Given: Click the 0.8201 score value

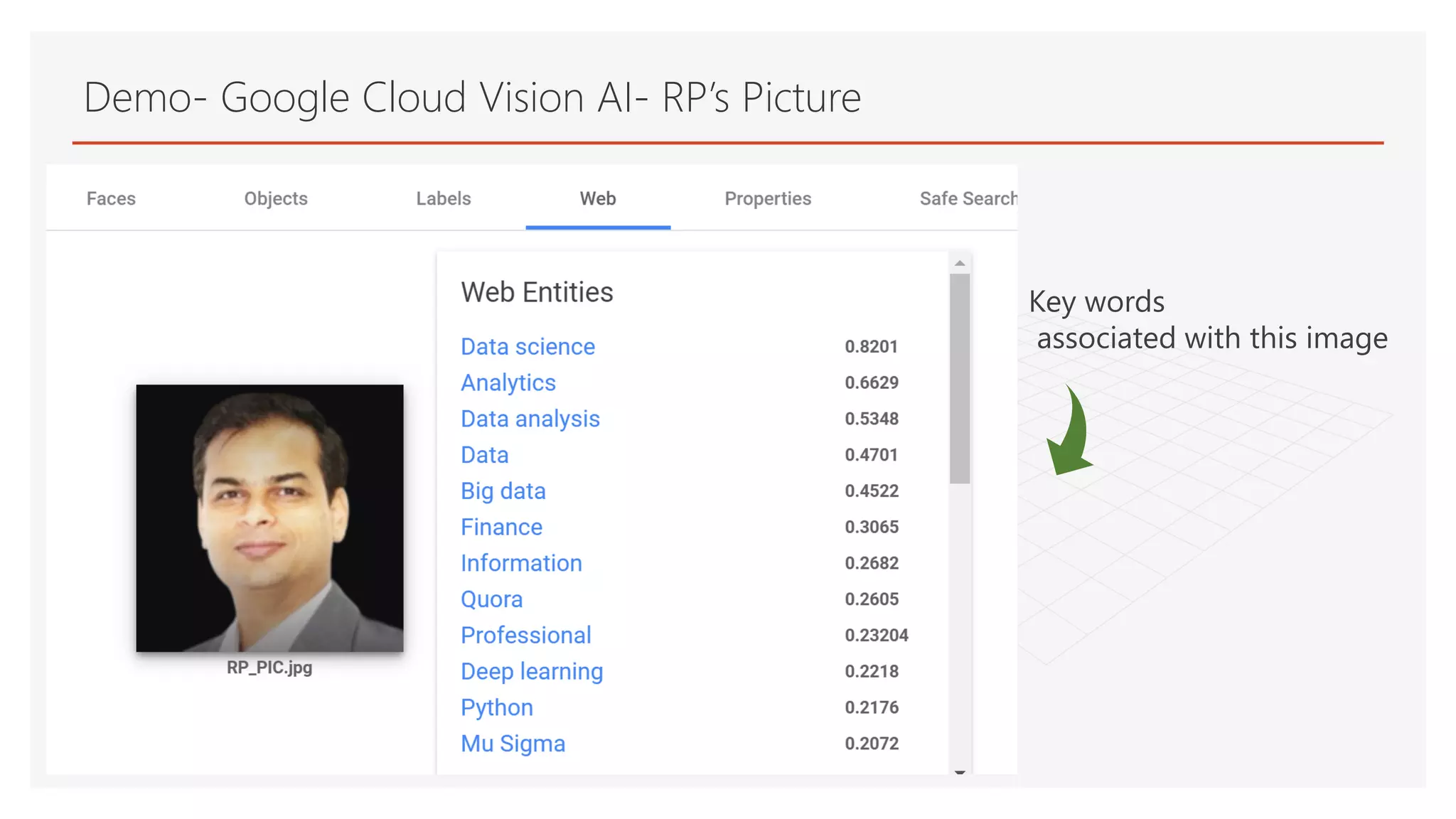Looking at the screenshot, I should [872, 346].
